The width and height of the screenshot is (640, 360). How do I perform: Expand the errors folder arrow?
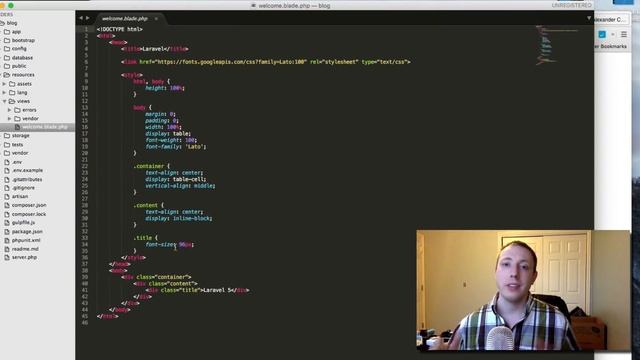point(10,110)
